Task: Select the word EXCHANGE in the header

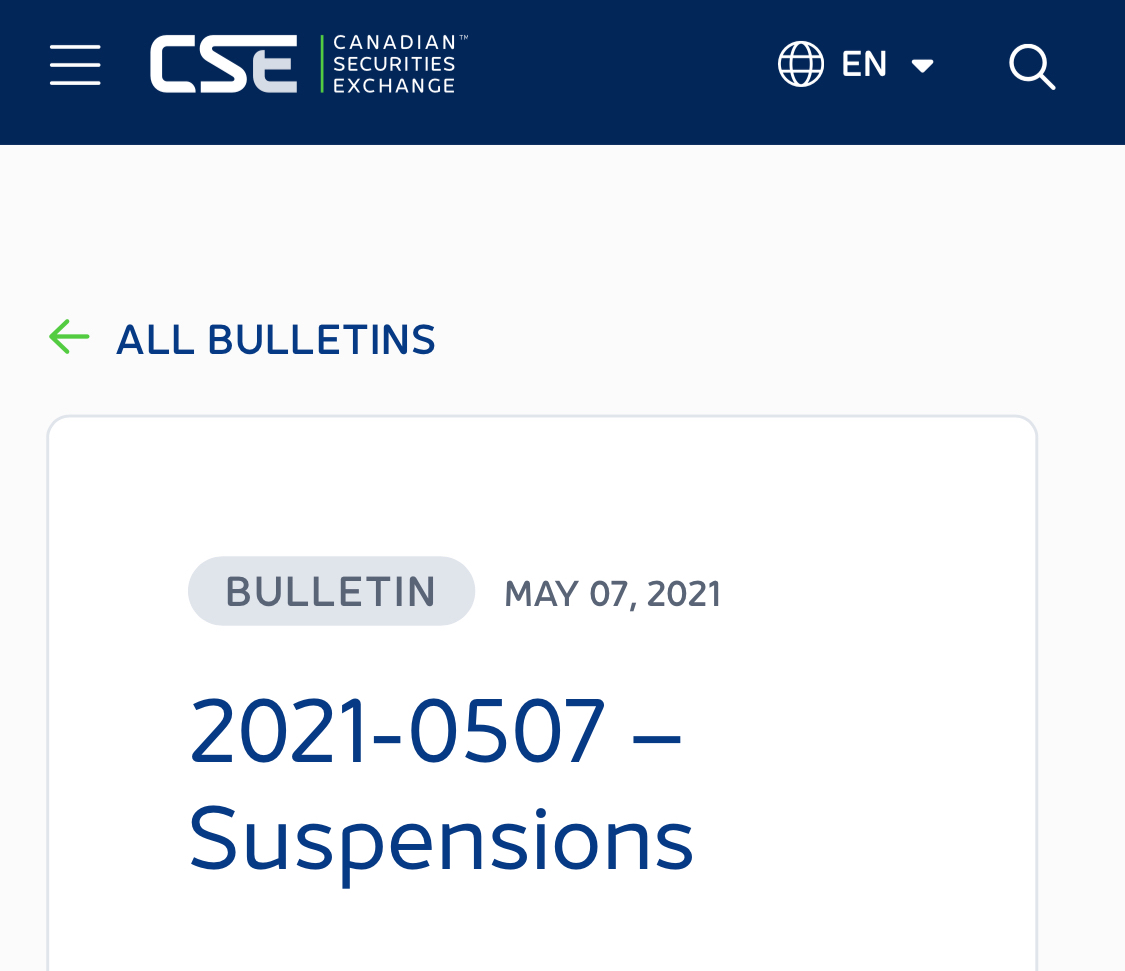Action: click(394, 86)
